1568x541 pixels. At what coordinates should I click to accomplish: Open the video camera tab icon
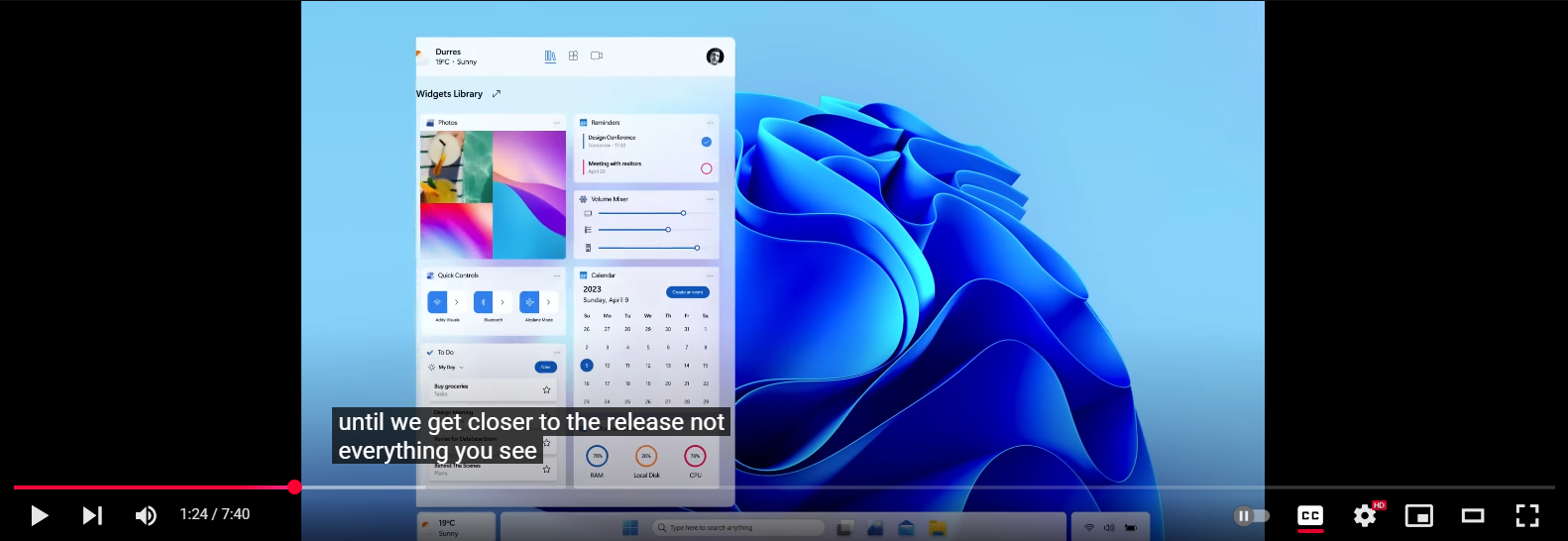point(597,56)
